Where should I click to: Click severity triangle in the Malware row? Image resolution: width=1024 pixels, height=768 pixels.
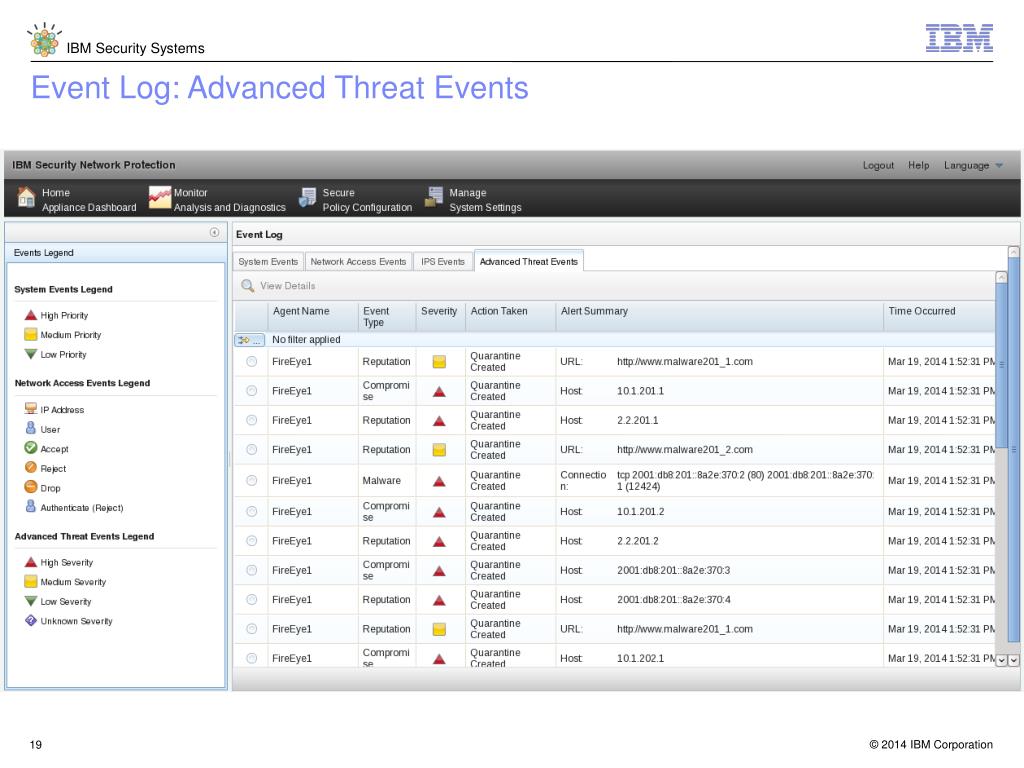[x=440, y=481]
